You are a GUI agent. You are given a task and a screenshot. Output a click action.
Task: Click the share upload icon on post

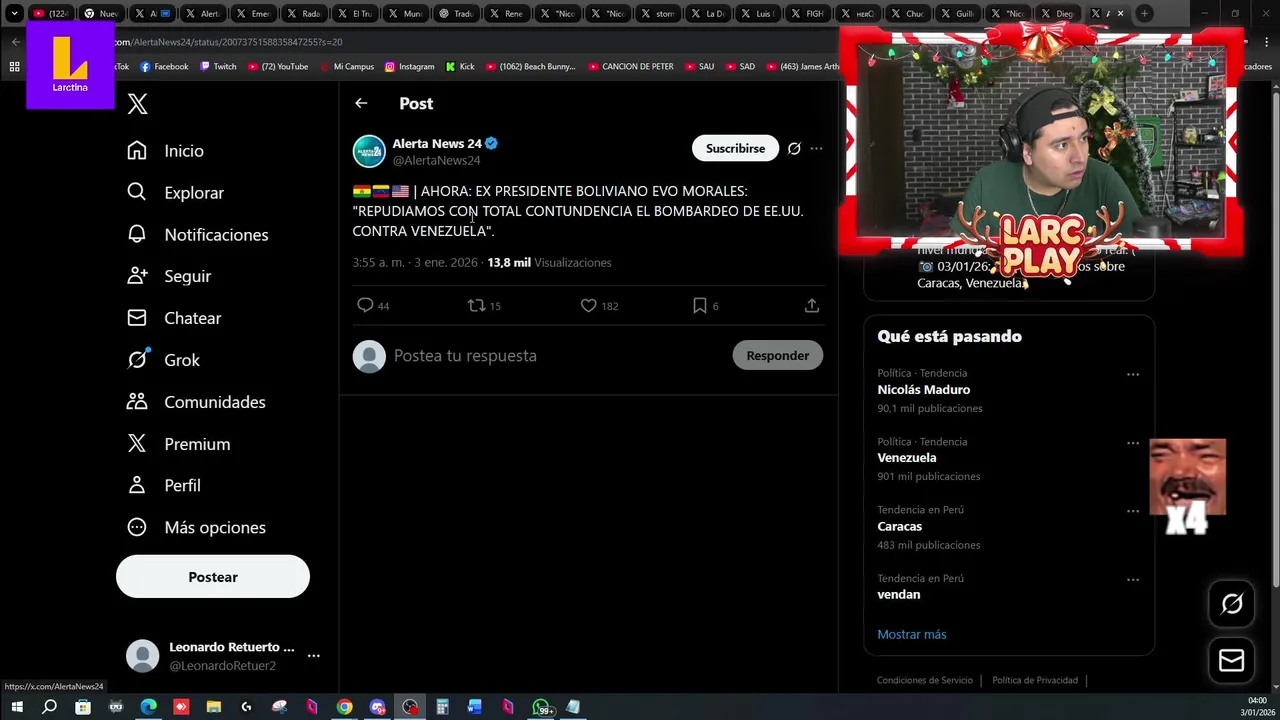[x=812, y=305]
